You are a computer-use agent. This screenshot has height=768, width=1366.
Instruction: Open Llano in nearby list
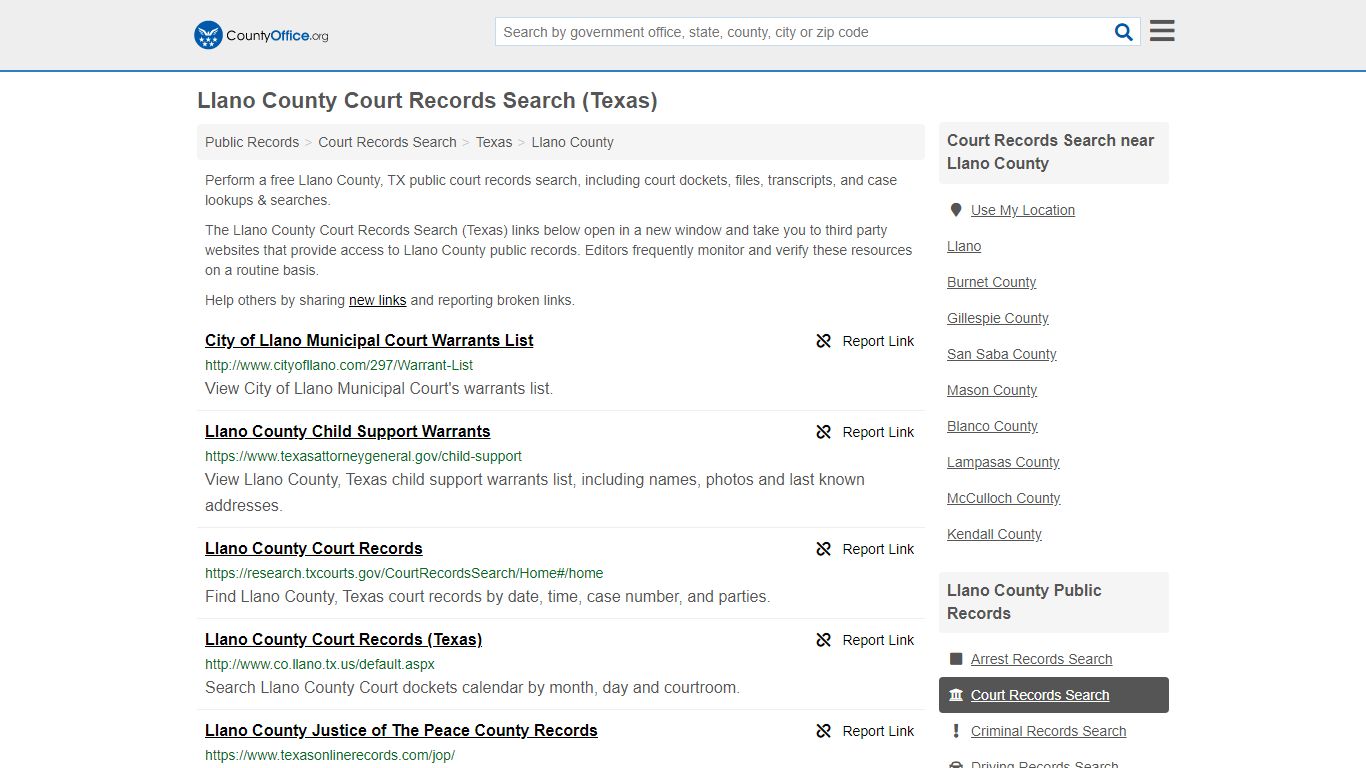click(964, 246)
